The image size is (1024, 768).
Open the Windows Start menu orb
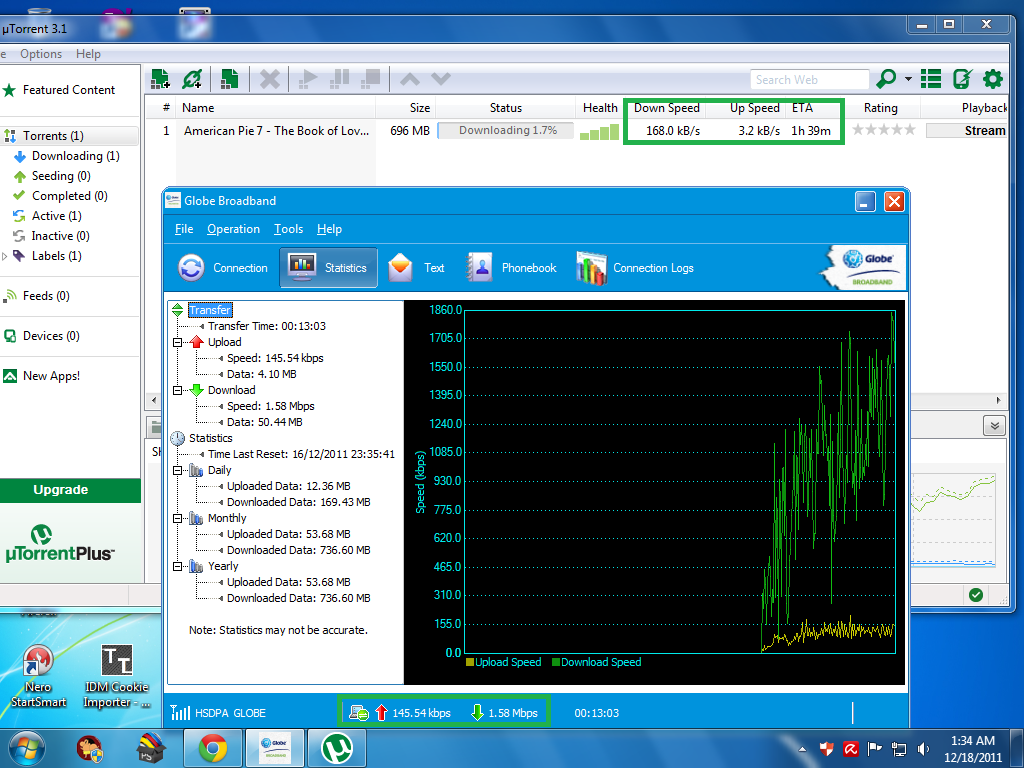(x=27, y=748)
